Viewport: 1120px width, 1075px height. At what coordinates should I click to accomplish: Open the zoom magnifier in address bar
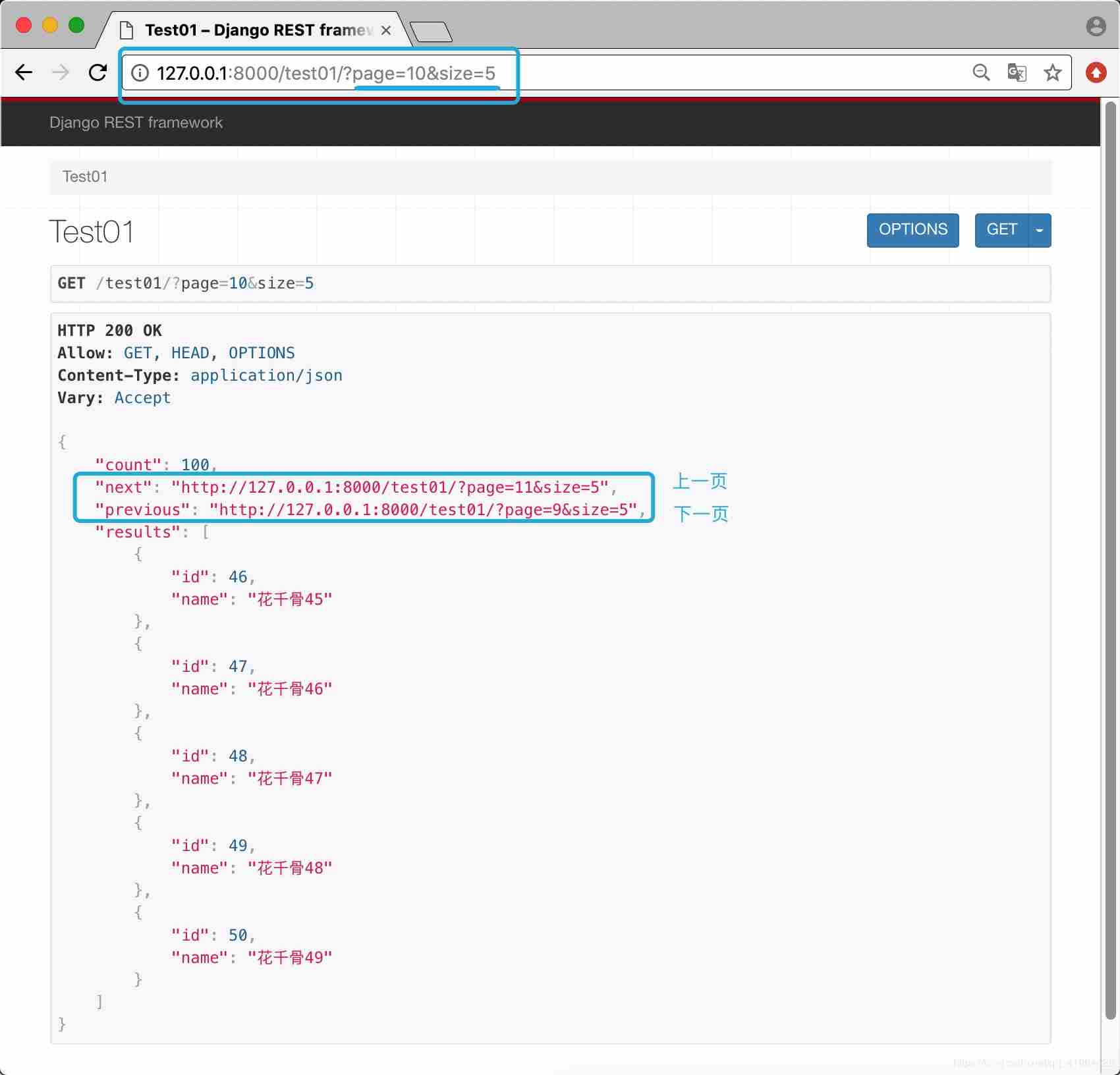point(981,72)
